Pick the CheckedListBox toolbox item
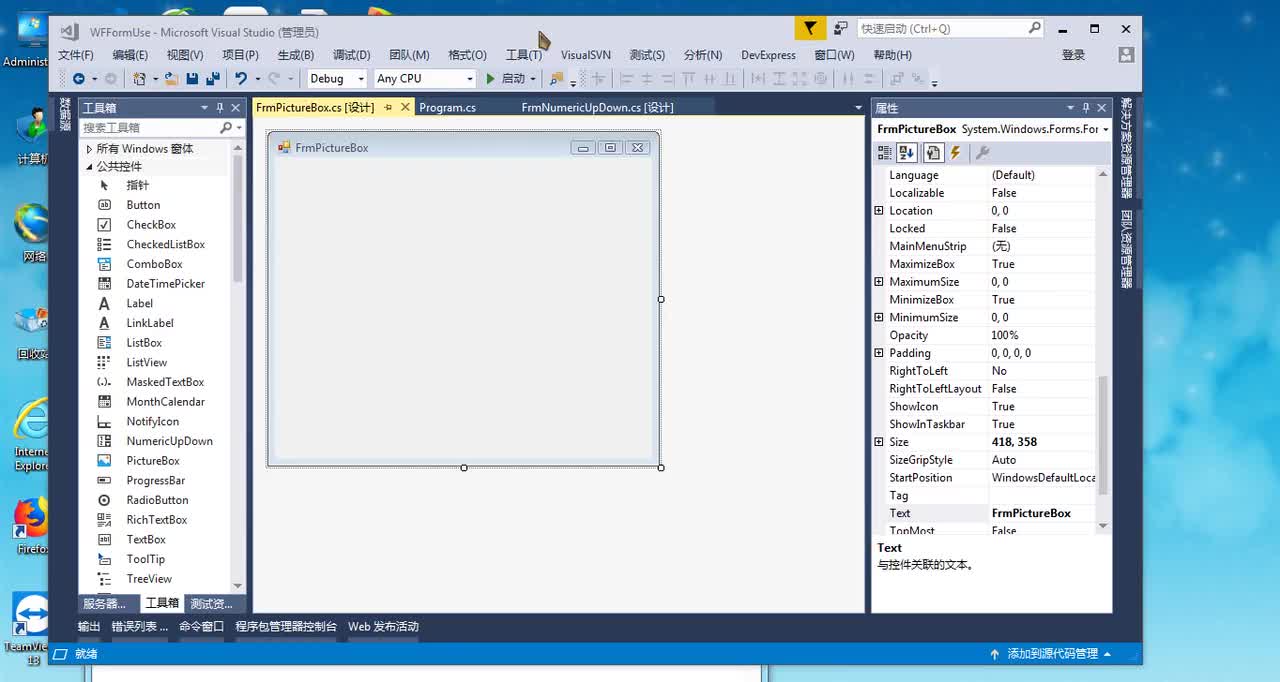The image size is (1280, 682). pyautogui.click(x=165, y=244)
